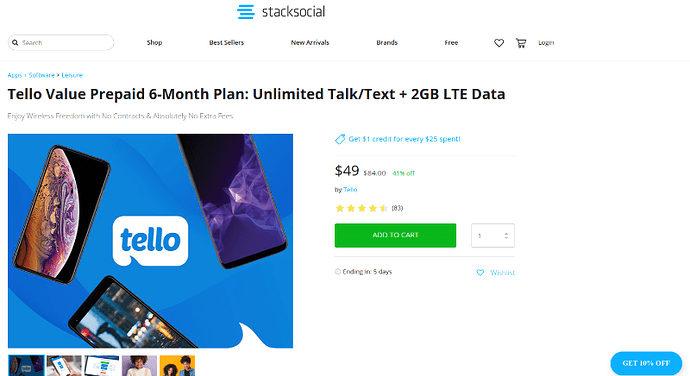Click the credit tag icon
Screen dimensions: 690x376
tap(340, 139)
